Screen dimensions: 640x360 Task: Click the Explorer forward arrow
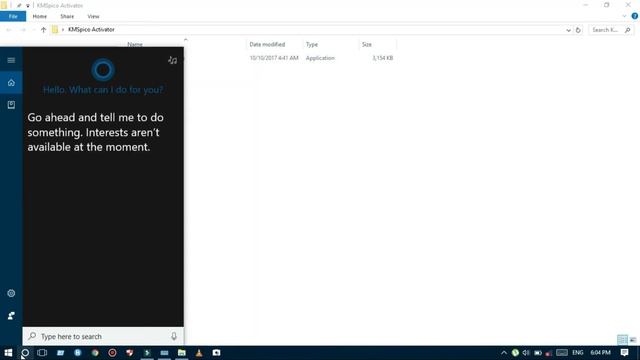pyautogui.click(x=23, y=30)
